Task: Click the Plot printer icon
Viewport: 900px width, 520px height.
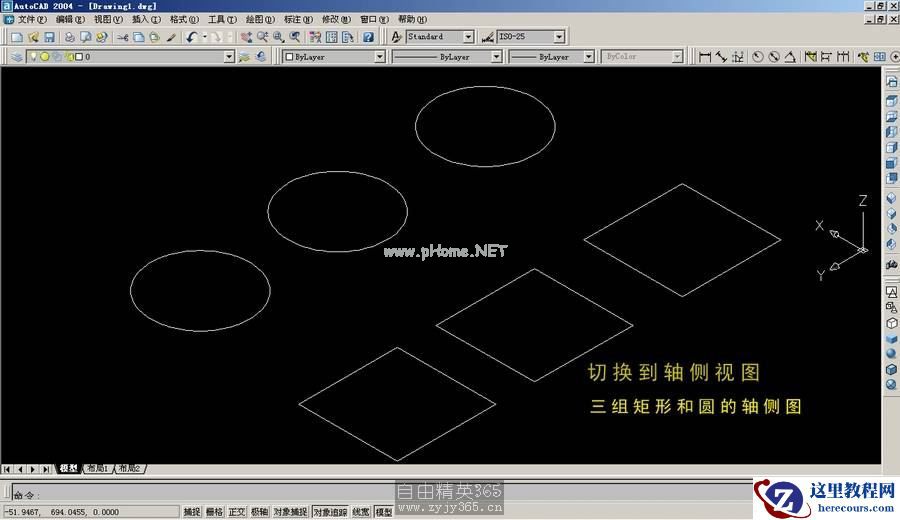Action: [x=69, y=37]
